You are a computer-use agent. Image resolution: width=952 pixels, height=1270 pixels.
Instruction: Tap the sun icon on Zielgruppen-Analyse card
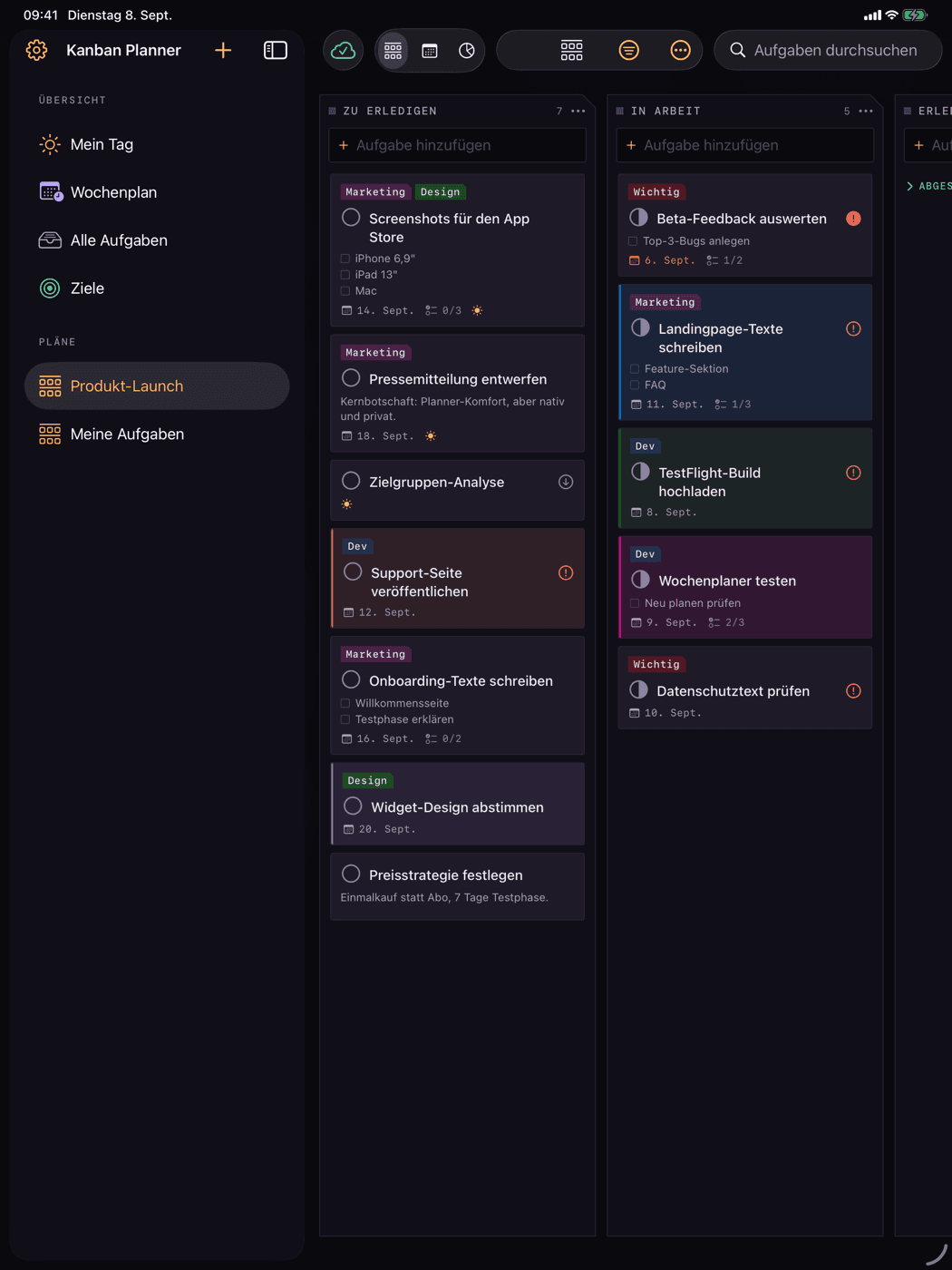coord(346,504)
